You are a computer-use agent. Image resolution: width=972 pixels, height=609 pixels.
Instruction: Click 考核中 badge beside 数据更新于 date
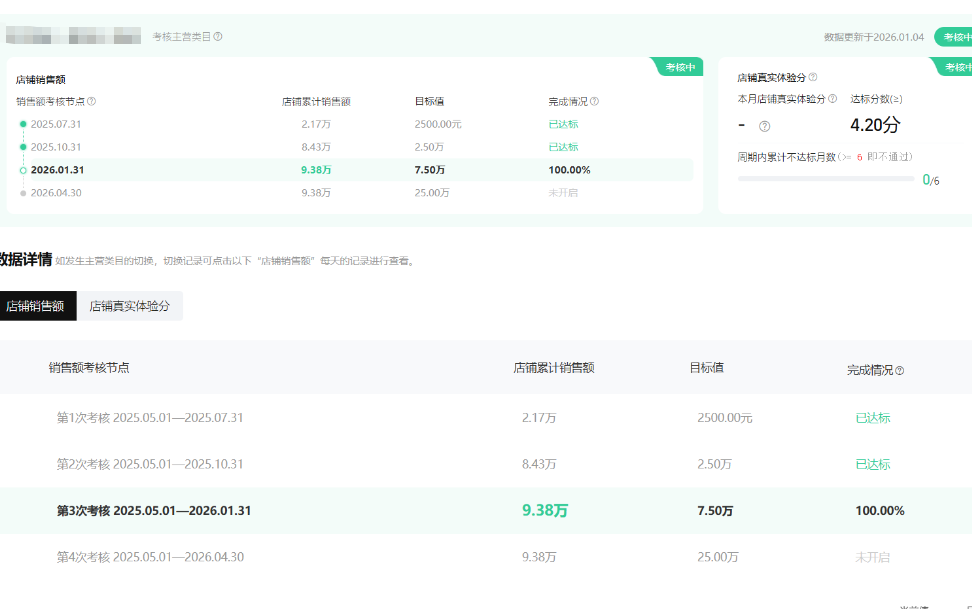954,37
